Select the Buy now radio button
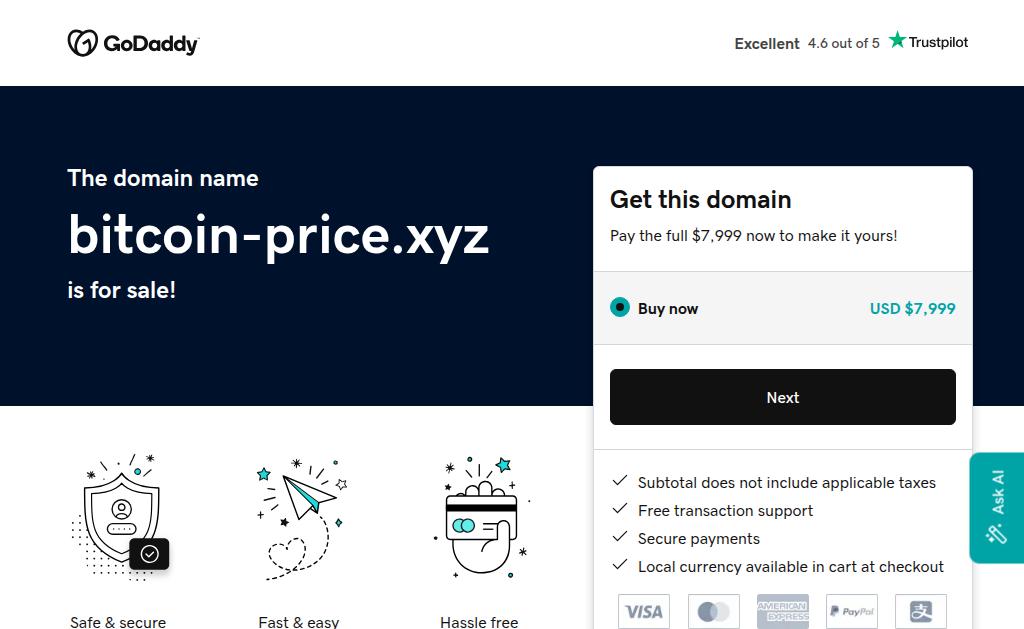 [620, 307]
